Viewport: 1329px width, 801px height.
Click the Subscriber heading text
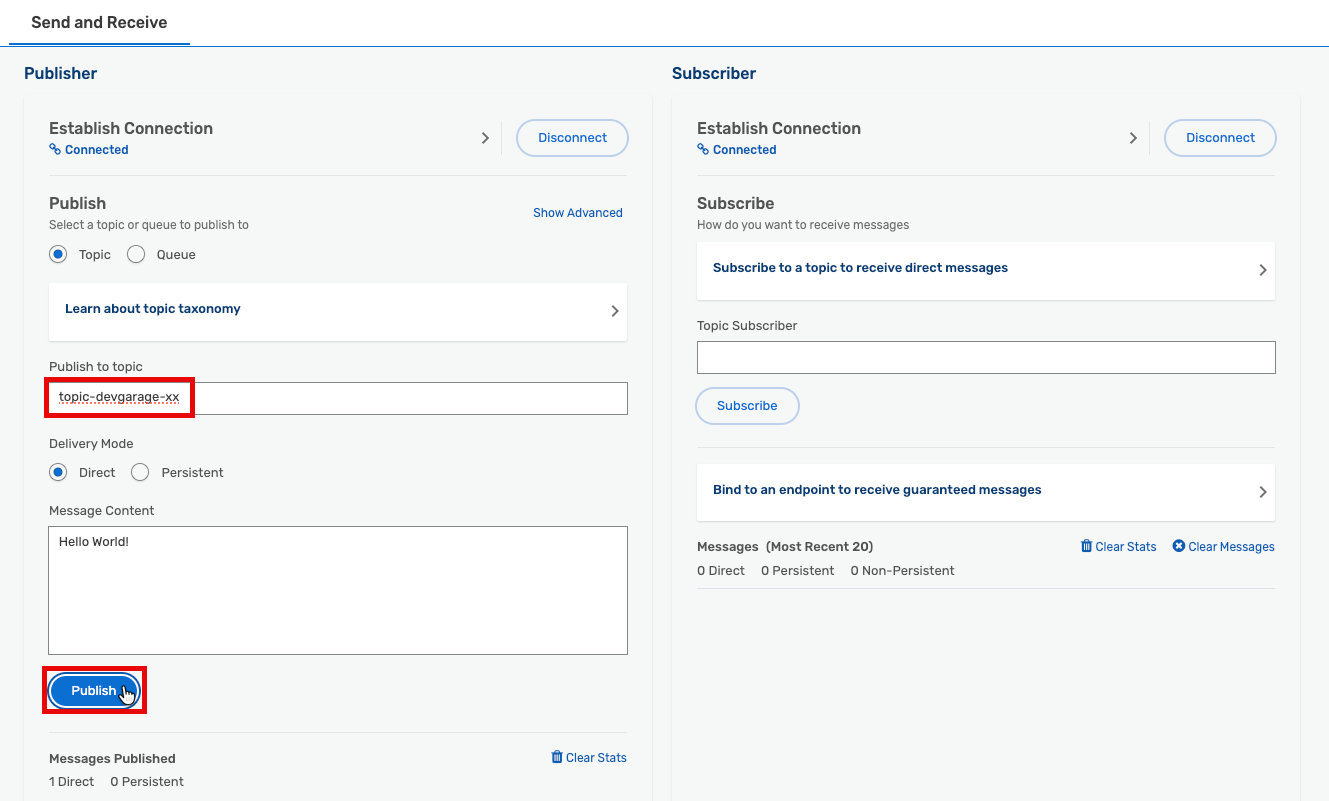[714, 73]
